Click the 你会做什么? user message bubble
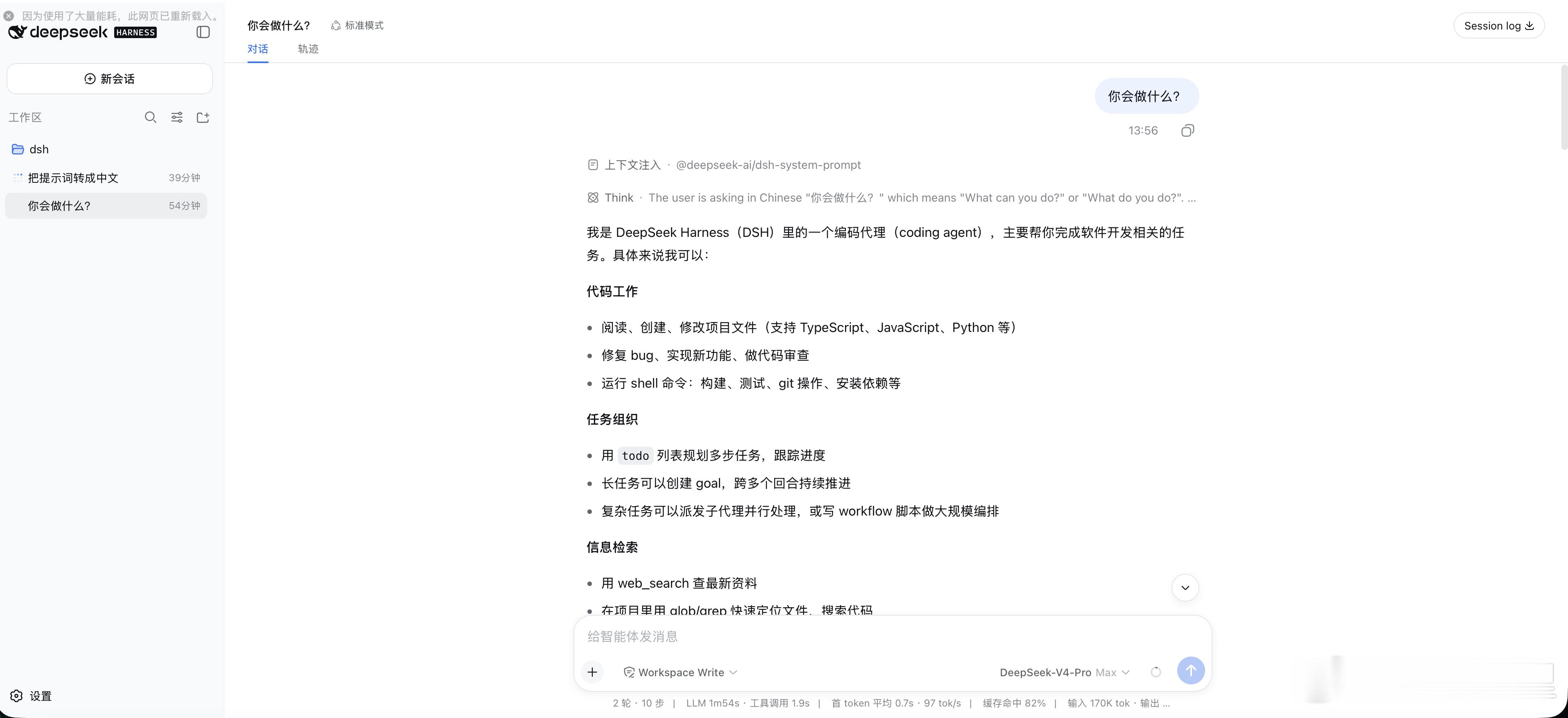 pyautogui.click(x=1147, y=96)
